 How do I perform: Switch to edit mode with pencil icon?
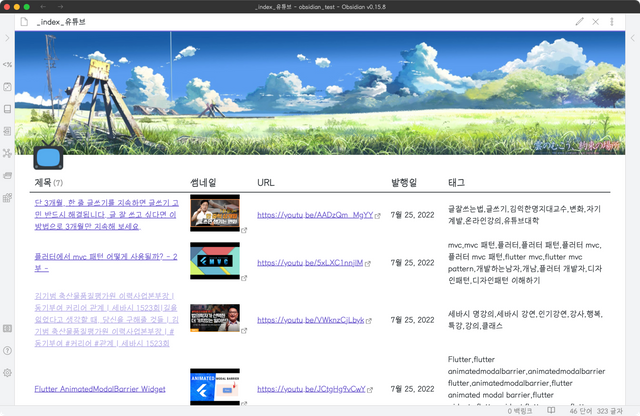(x=580, y=22)
